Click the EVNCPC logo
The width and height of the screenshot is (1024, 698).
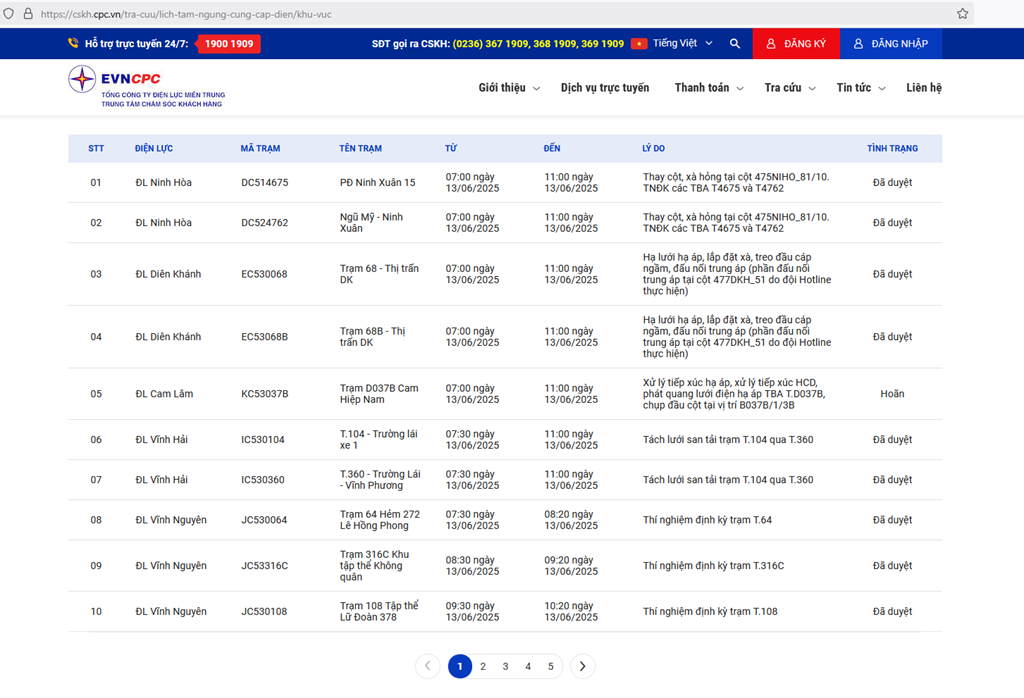click(x=147, y=87)
